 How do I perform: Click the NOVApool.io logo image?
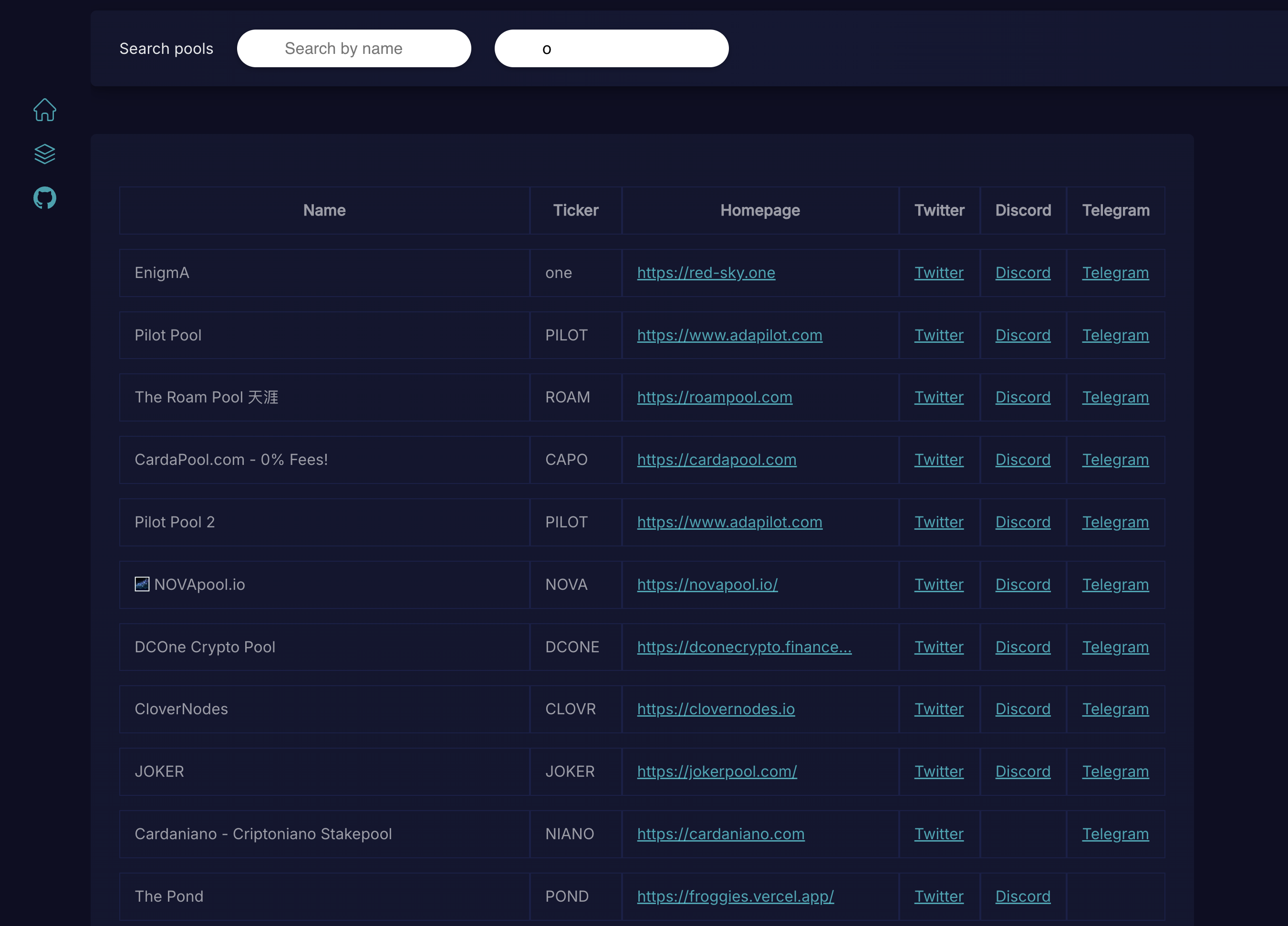click(x=142, y=584)
